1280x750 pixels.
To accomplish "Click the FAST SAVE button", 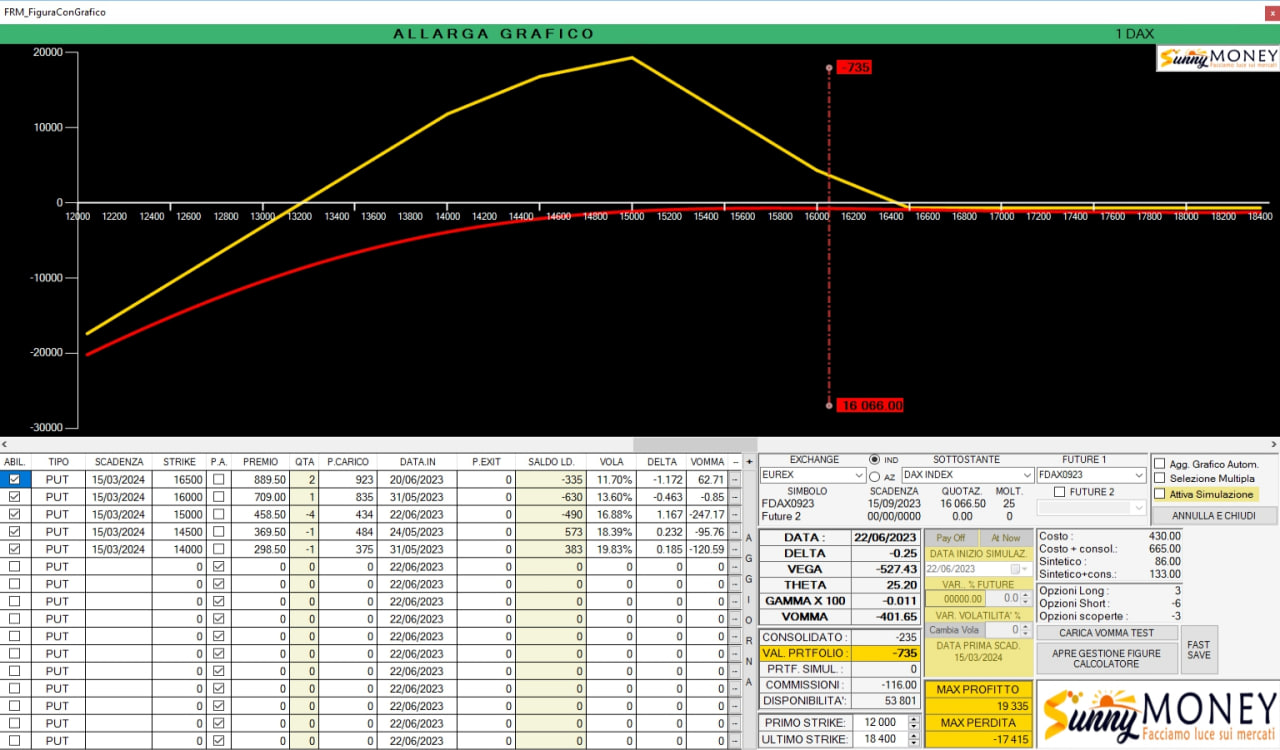I will click(x=1199, y=650).
